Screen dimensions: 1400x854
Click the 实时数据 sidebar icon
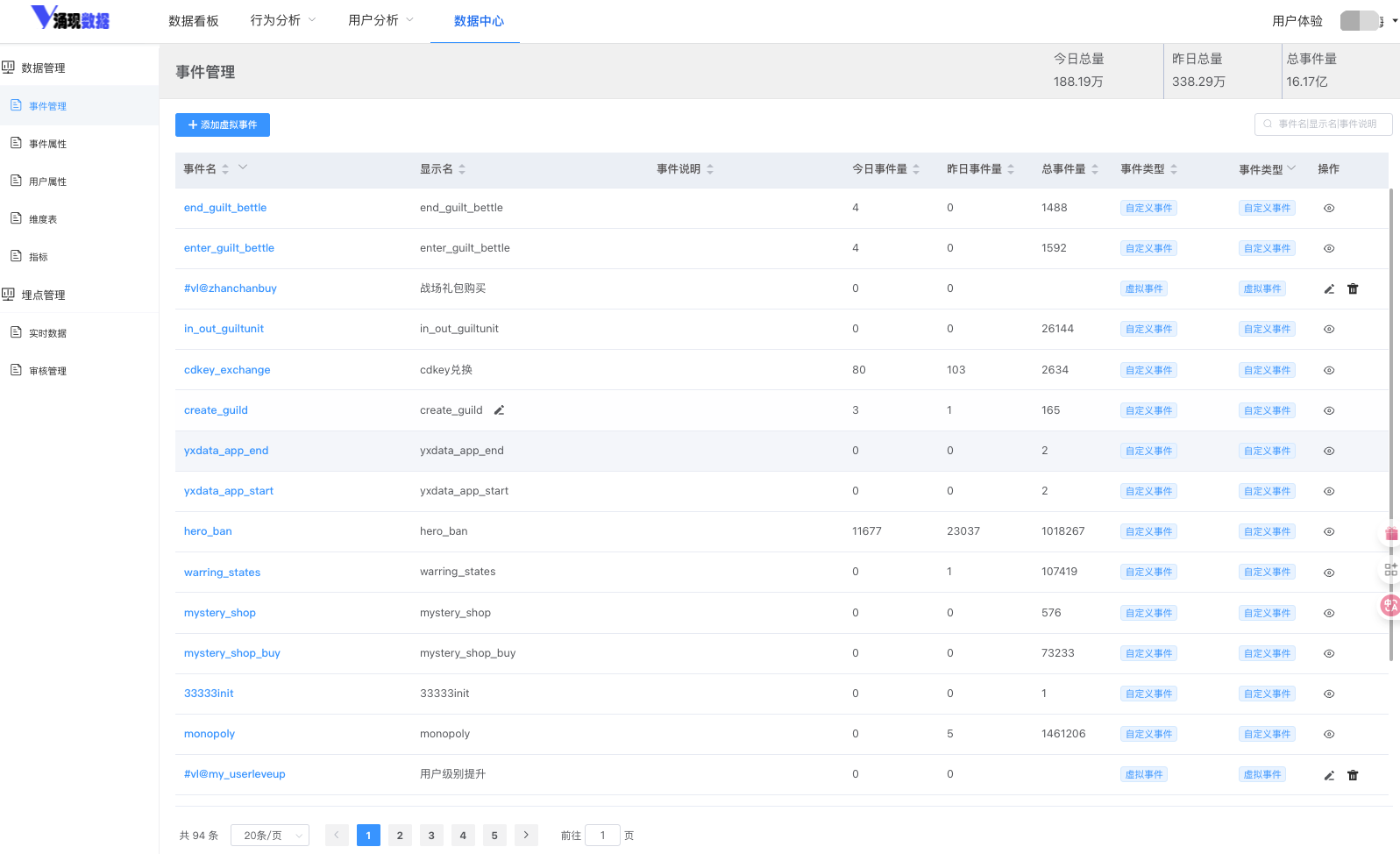tap(16, 332)
